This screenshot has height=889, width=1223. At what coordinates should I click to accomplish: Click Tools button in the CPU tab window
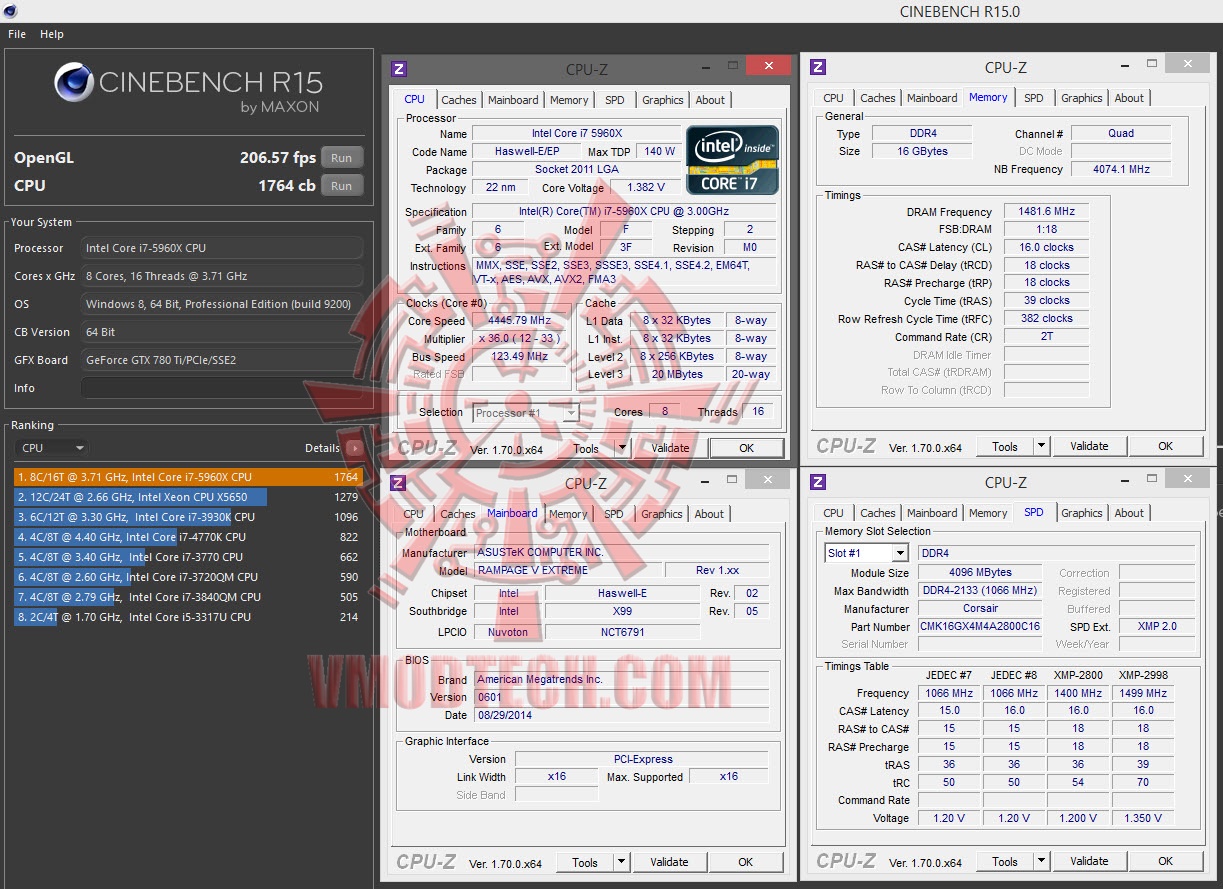(586, 448)
